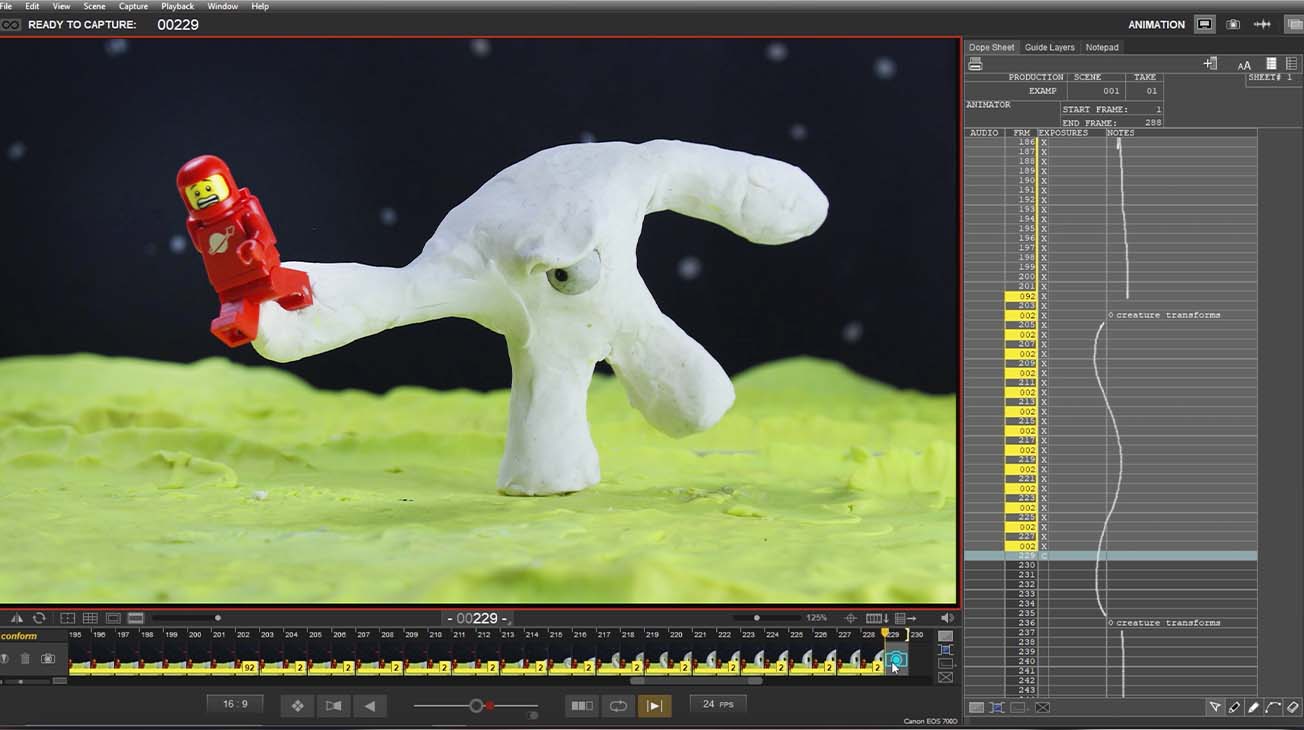Select the curve path drawing tool
The width and height of the screenshot is (1304, 730).
(x=1273, y=708)
